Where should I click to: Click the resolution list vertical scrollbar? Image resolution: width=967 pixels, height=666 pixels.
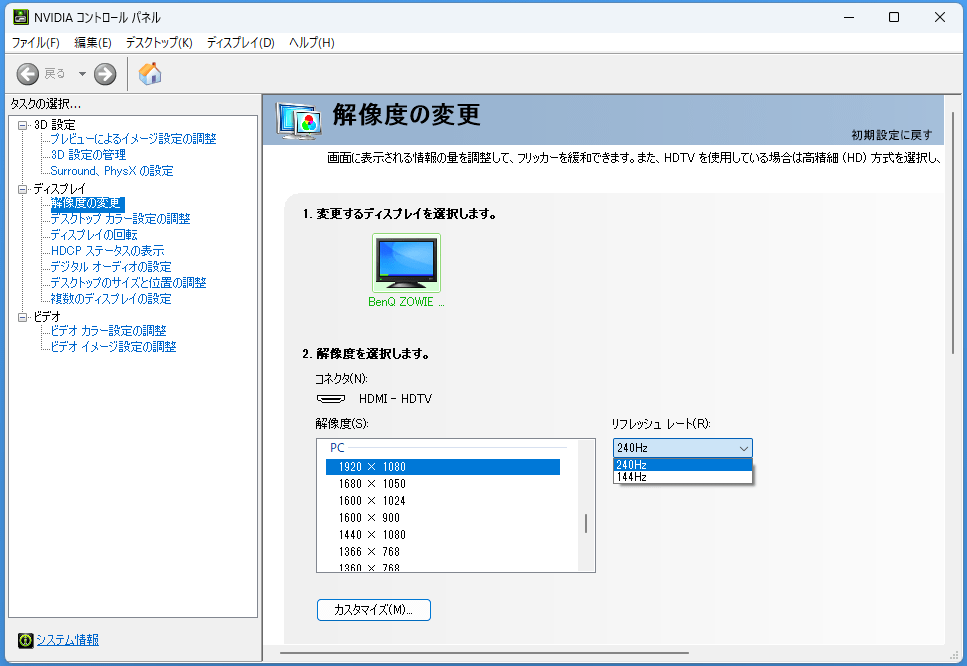(586, 506)
